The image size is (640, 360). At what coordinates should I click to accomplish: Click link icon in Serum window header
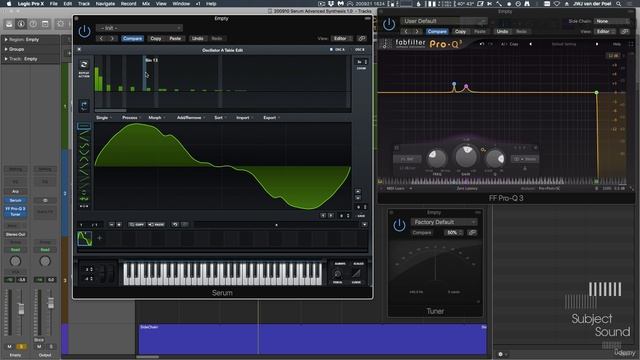click(362, 38)
